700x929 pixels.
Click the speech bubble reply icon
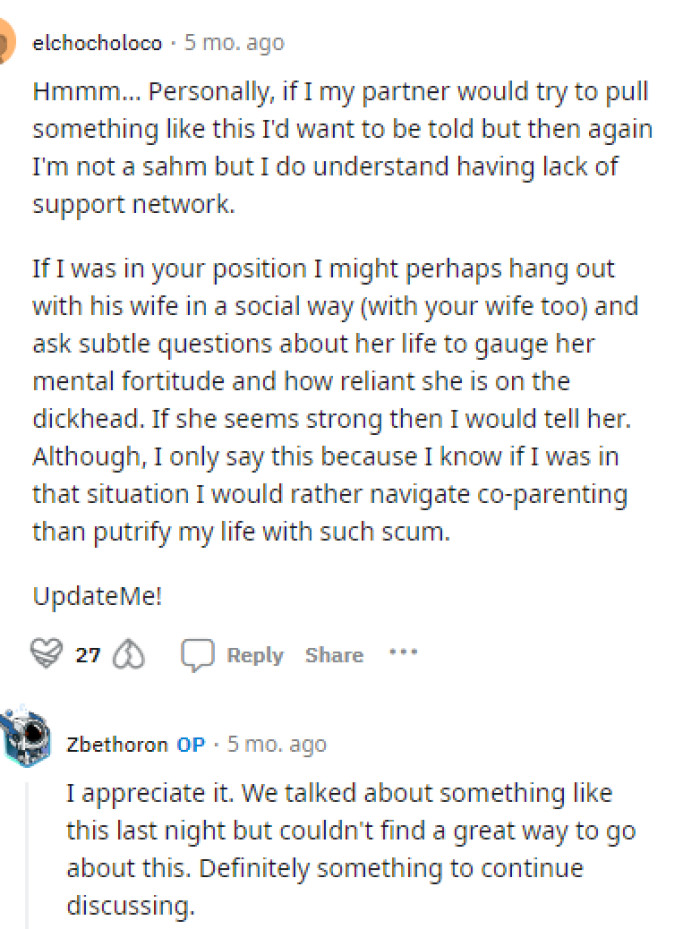coord(197,655)
